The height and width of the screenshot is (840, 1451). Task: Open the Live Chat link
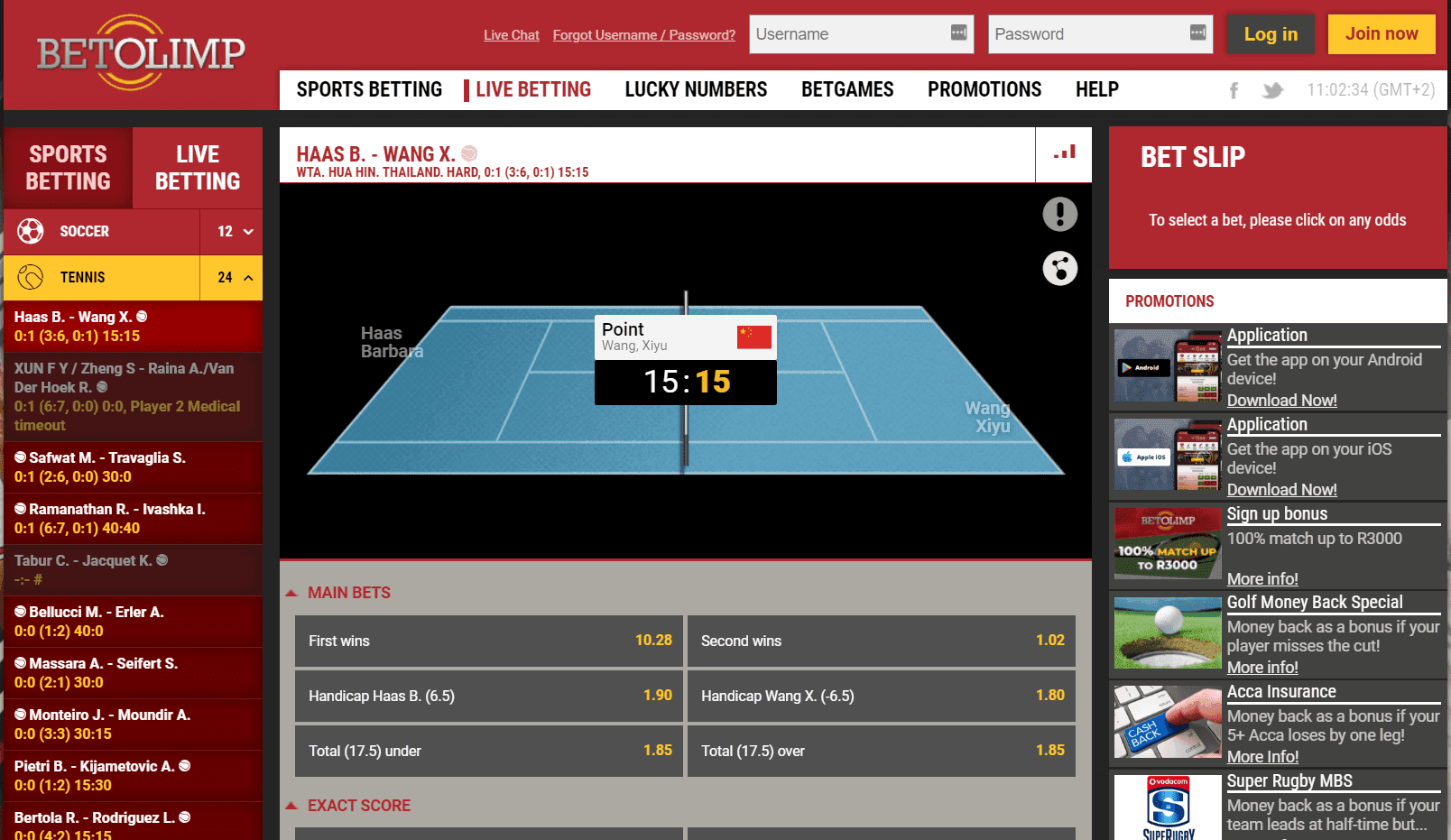coord(512,35)
